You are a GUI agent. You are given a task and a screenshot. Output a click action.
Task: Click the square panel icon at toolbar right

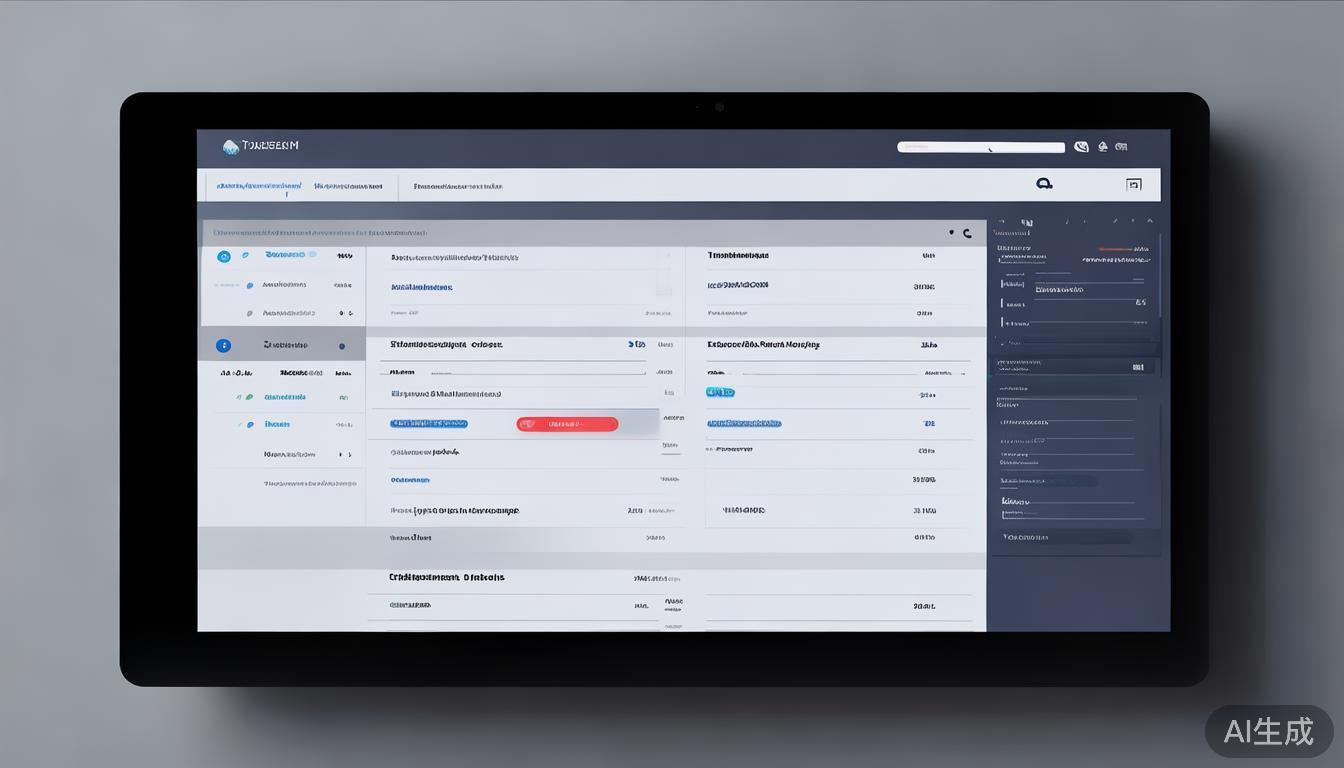(x=1133, y=184)
